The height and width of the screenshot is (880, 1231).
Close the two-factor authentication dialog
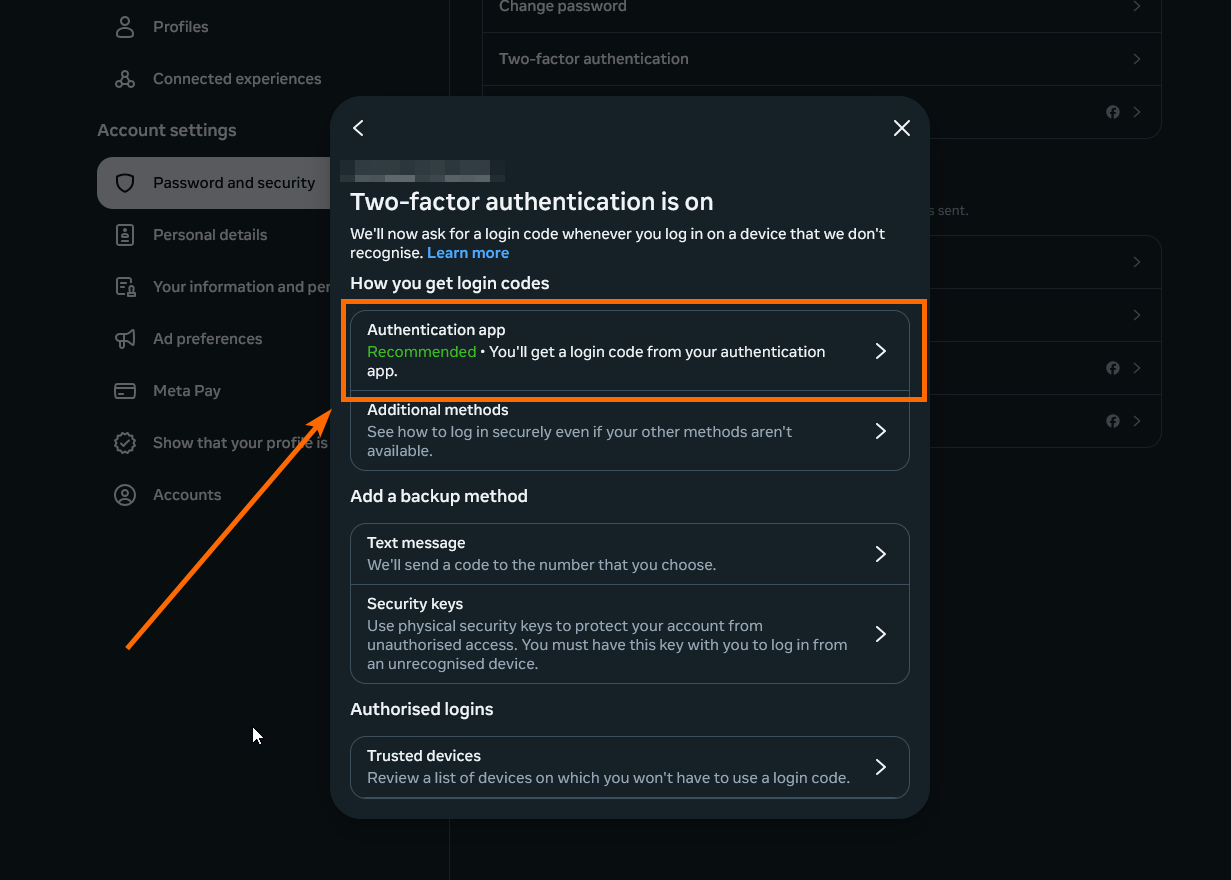tap(901, 128)
